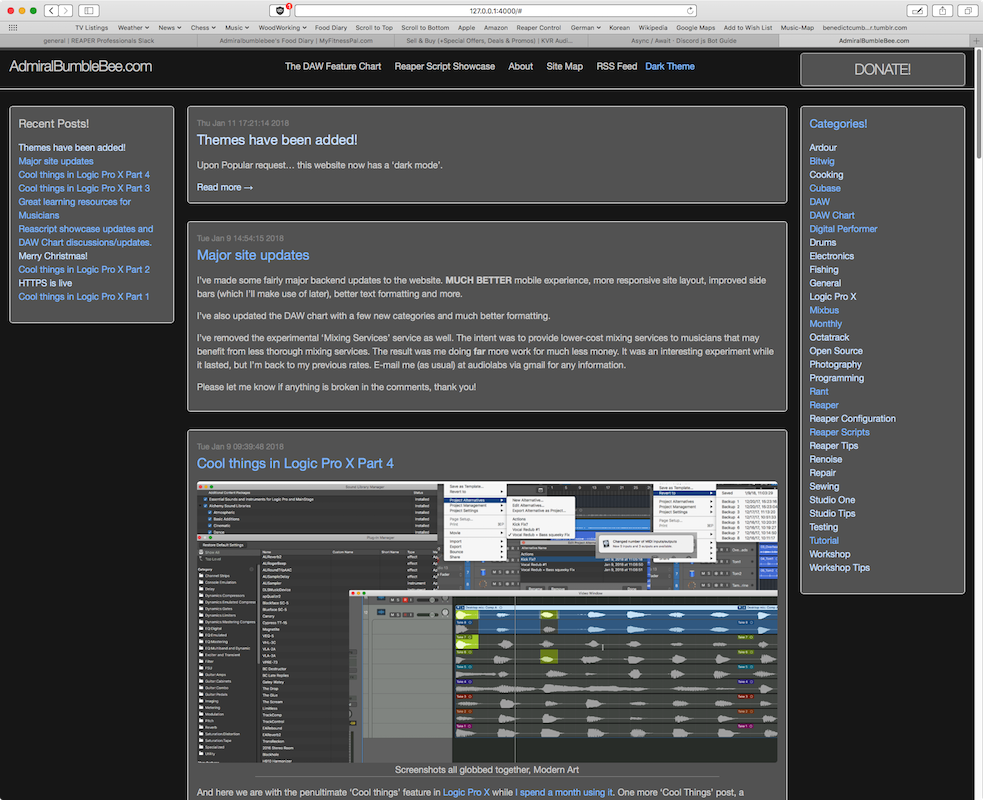Open the Share sheet
This screenshot has width=983, height=800.
click(942, 9)
